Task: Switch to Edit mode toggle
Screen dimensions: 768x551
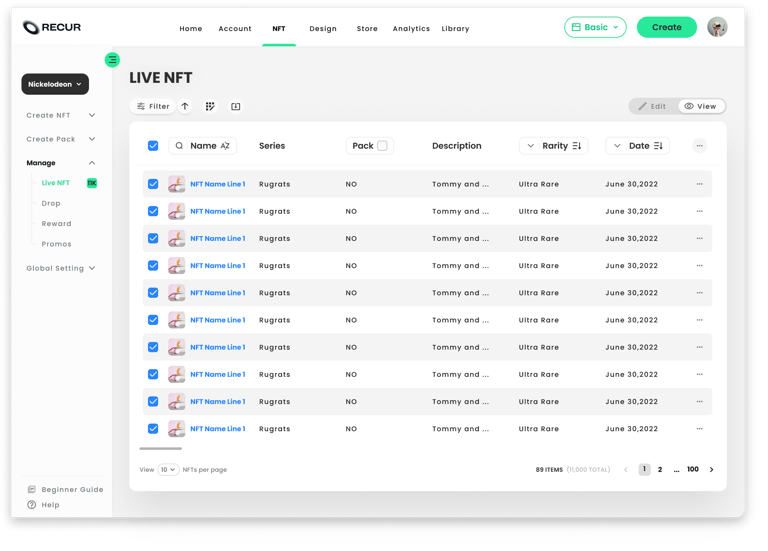Action: (653, 106)
